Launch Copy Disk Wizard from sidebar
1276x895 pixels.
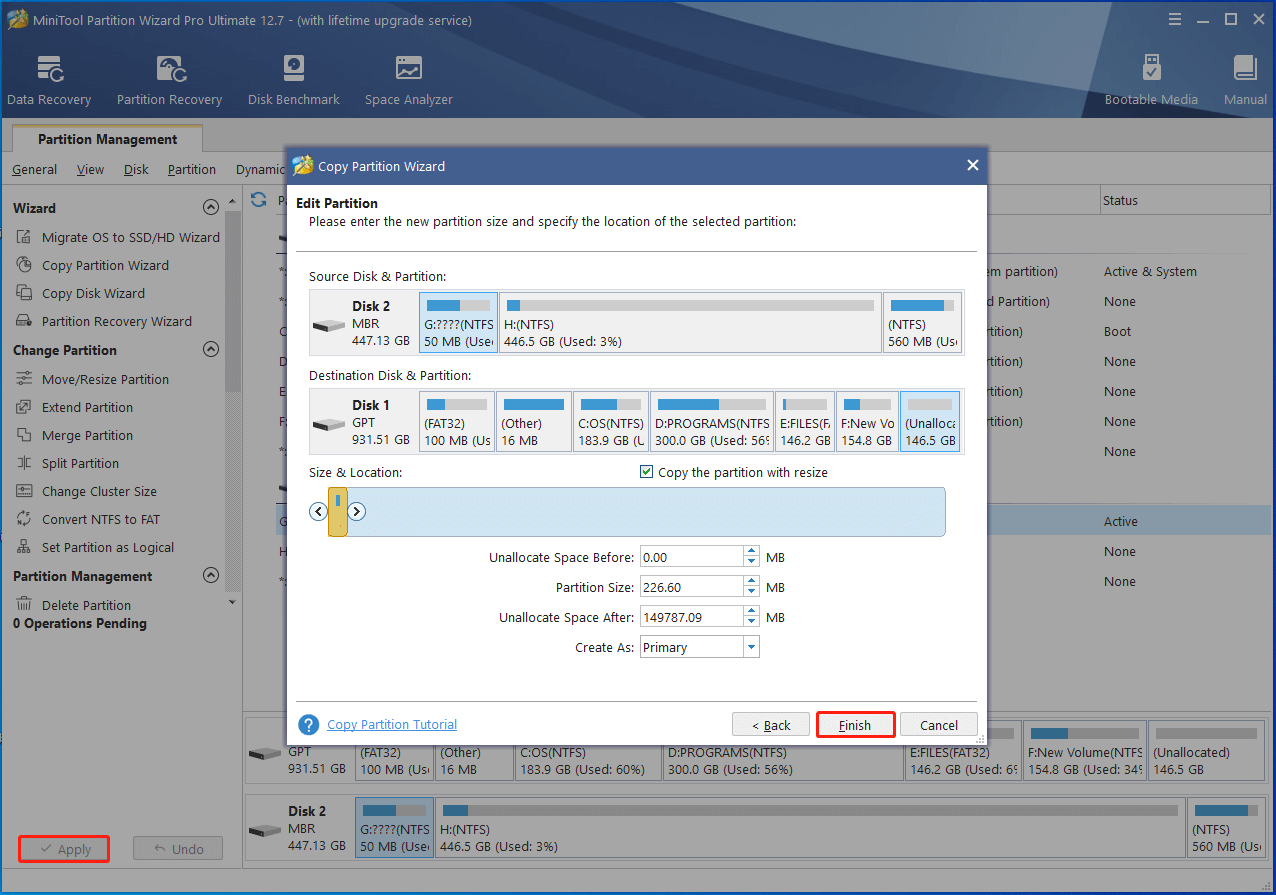81,293
